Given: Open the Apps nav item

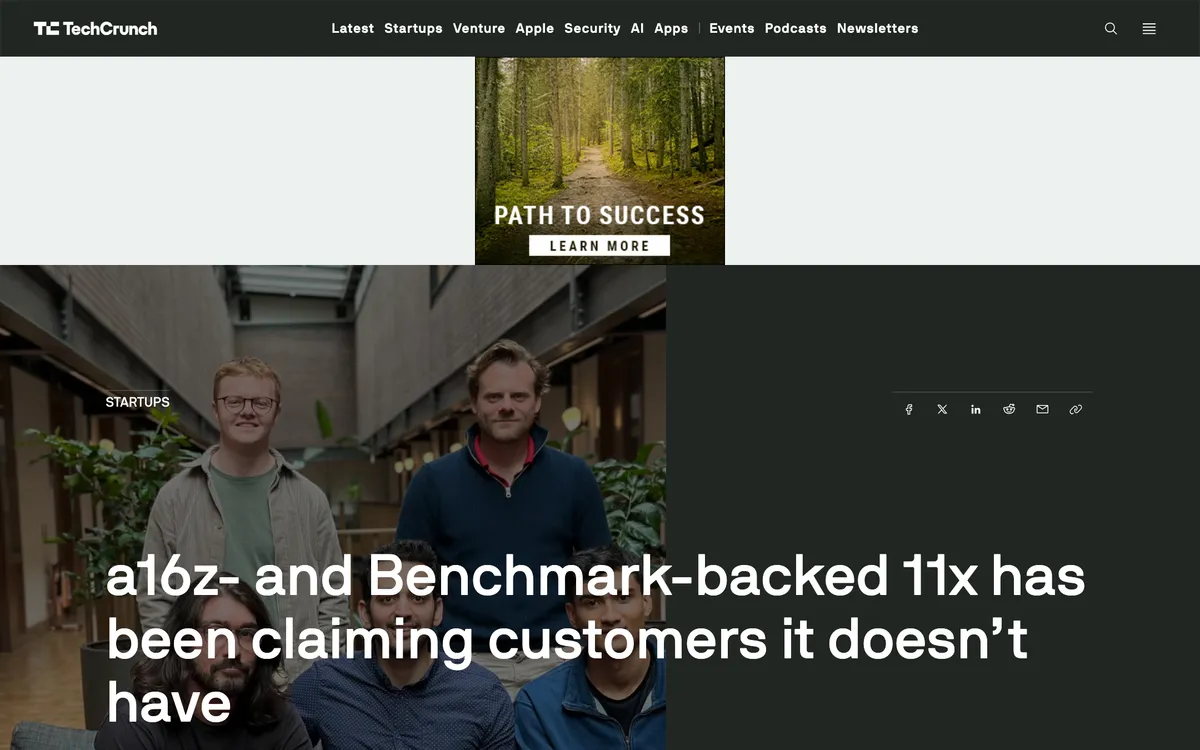Looking at the screenshot, I should [671, 28].
